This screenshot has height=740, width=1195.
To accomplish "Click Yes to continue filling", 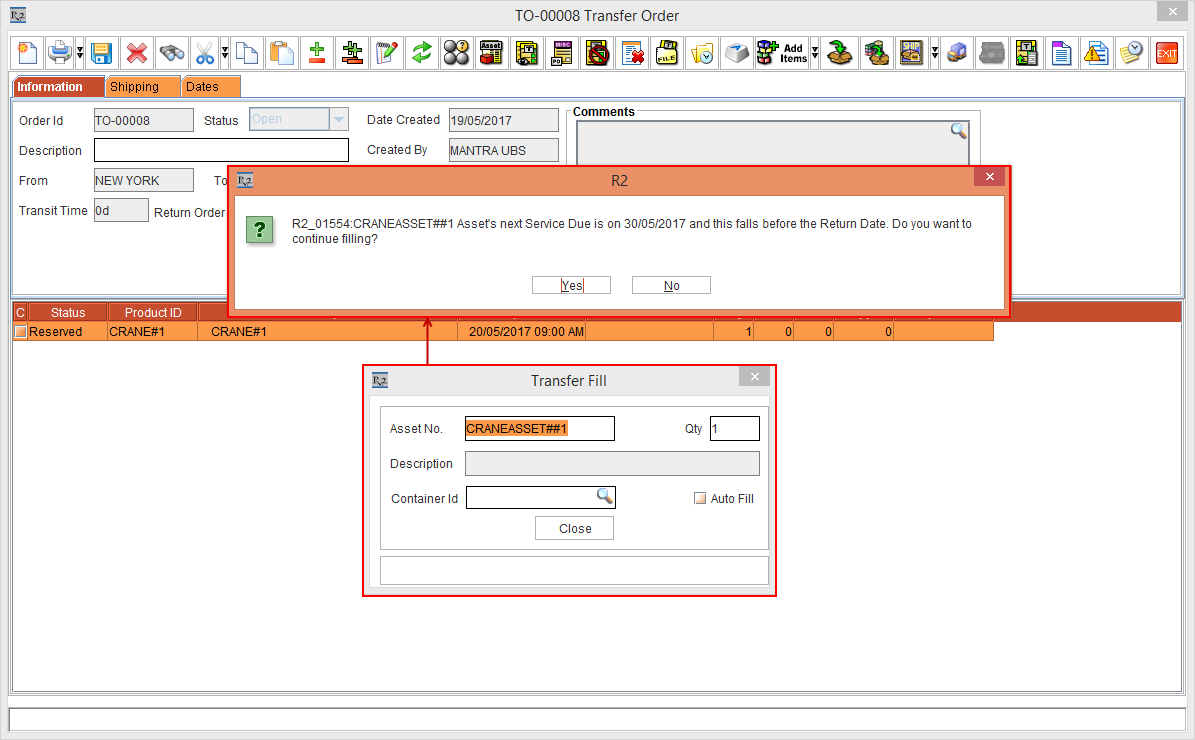I will (x=571, y=285).
